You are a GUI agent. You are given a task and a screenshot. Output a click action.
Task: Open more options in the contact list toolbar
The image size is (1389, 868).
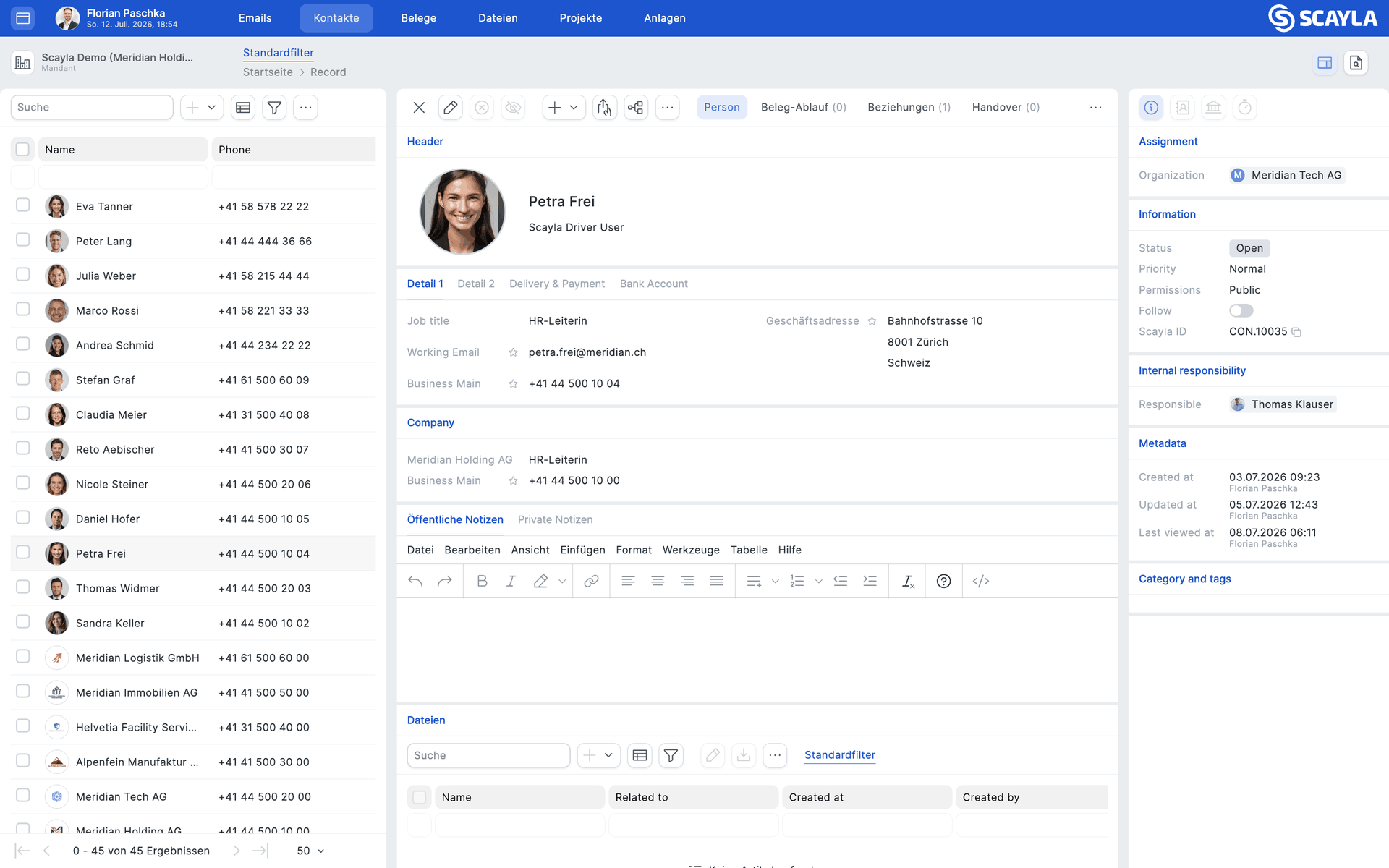click(x=305, y=108)
